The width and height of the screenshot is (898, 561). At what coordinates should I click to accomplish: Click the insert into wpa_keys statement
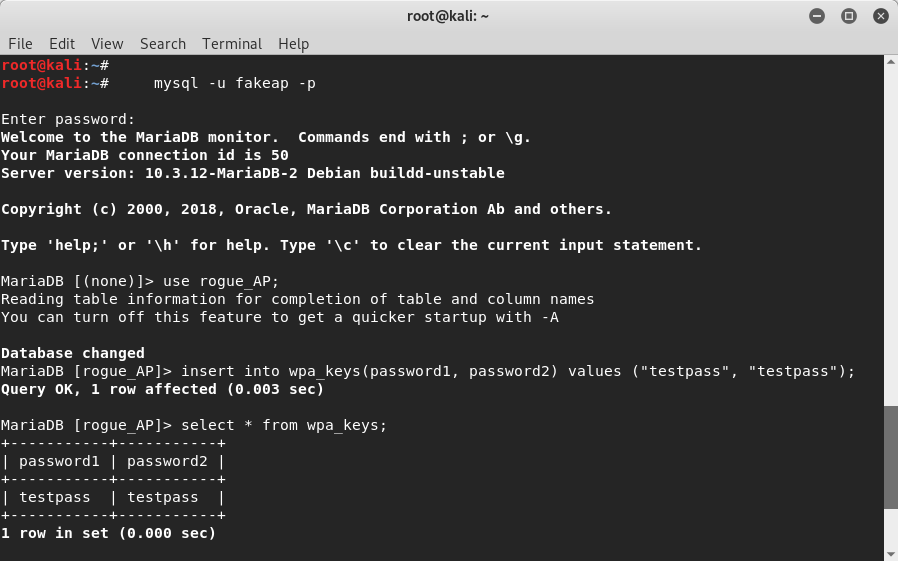(x=518, y=372)
